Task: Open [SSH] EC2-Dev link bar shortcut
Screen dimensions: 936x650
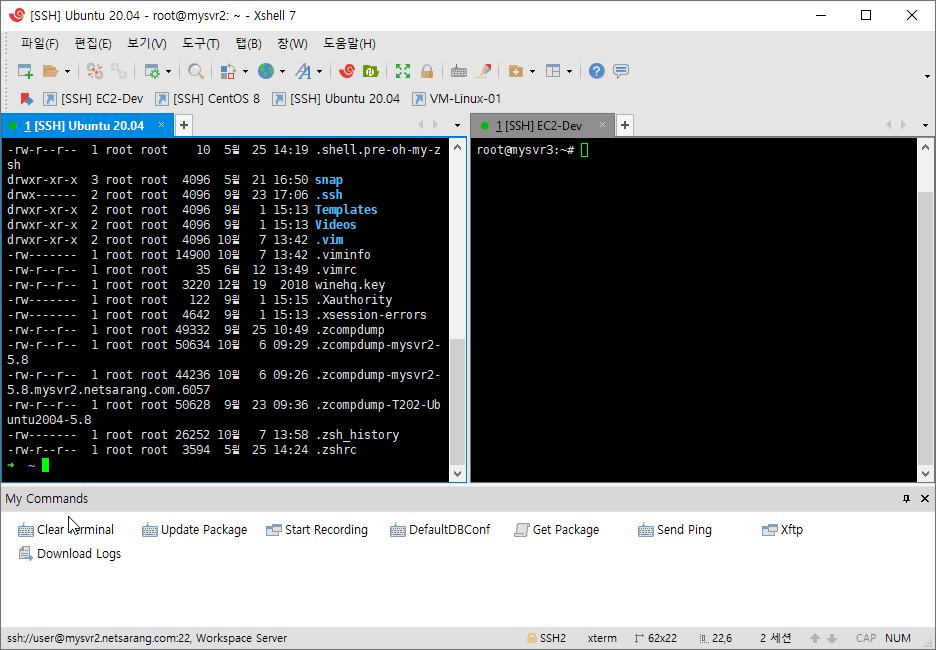Action: (93, 98)
